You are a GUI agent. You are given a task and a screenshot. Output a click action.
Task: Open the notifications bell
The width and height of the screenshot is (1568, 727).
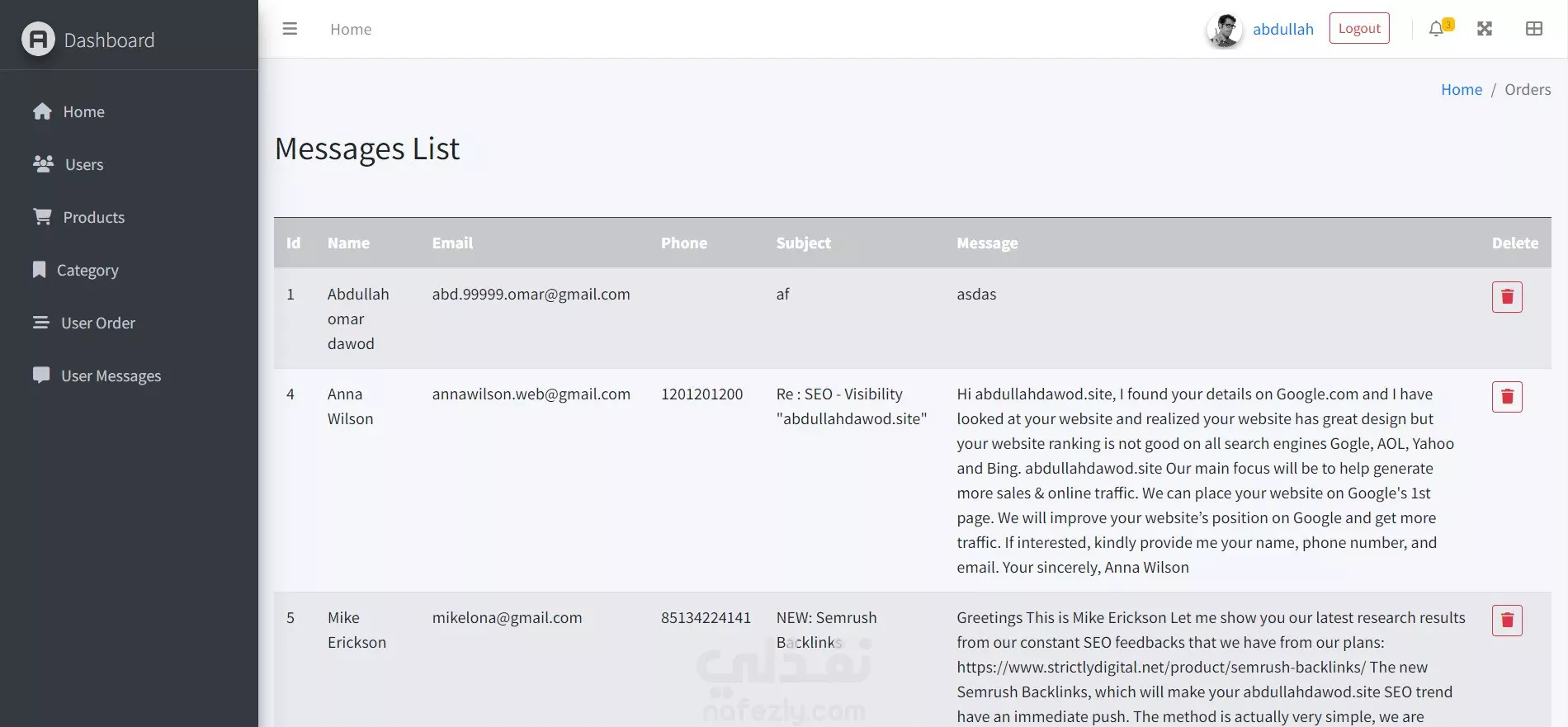1437,29
